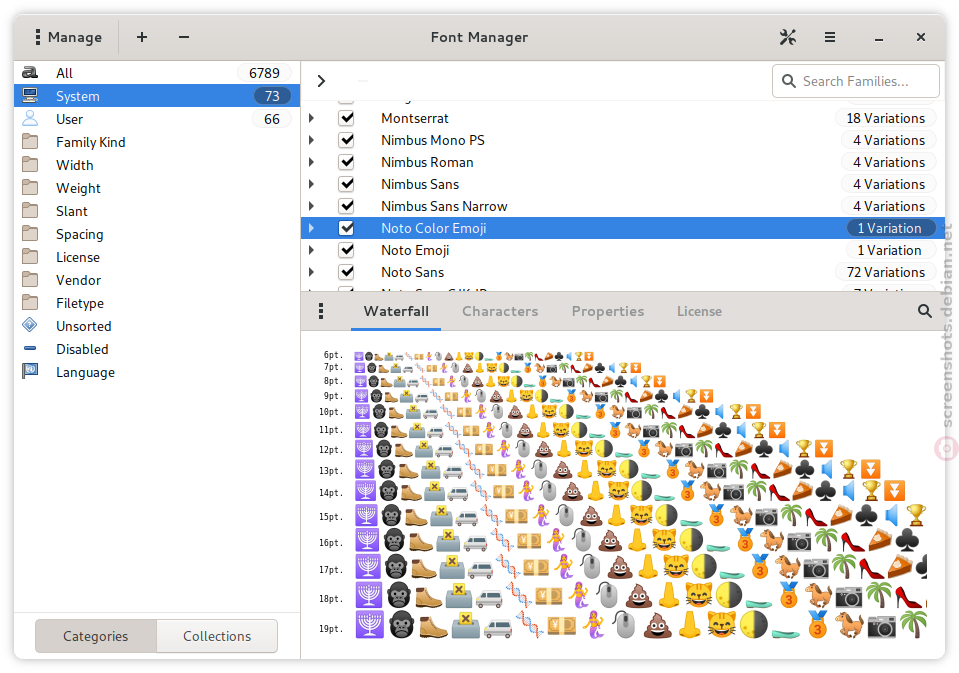Switch to the Characters tab
Image resolution: width=959 pixels, height=673 pixels.
[500, 311]
